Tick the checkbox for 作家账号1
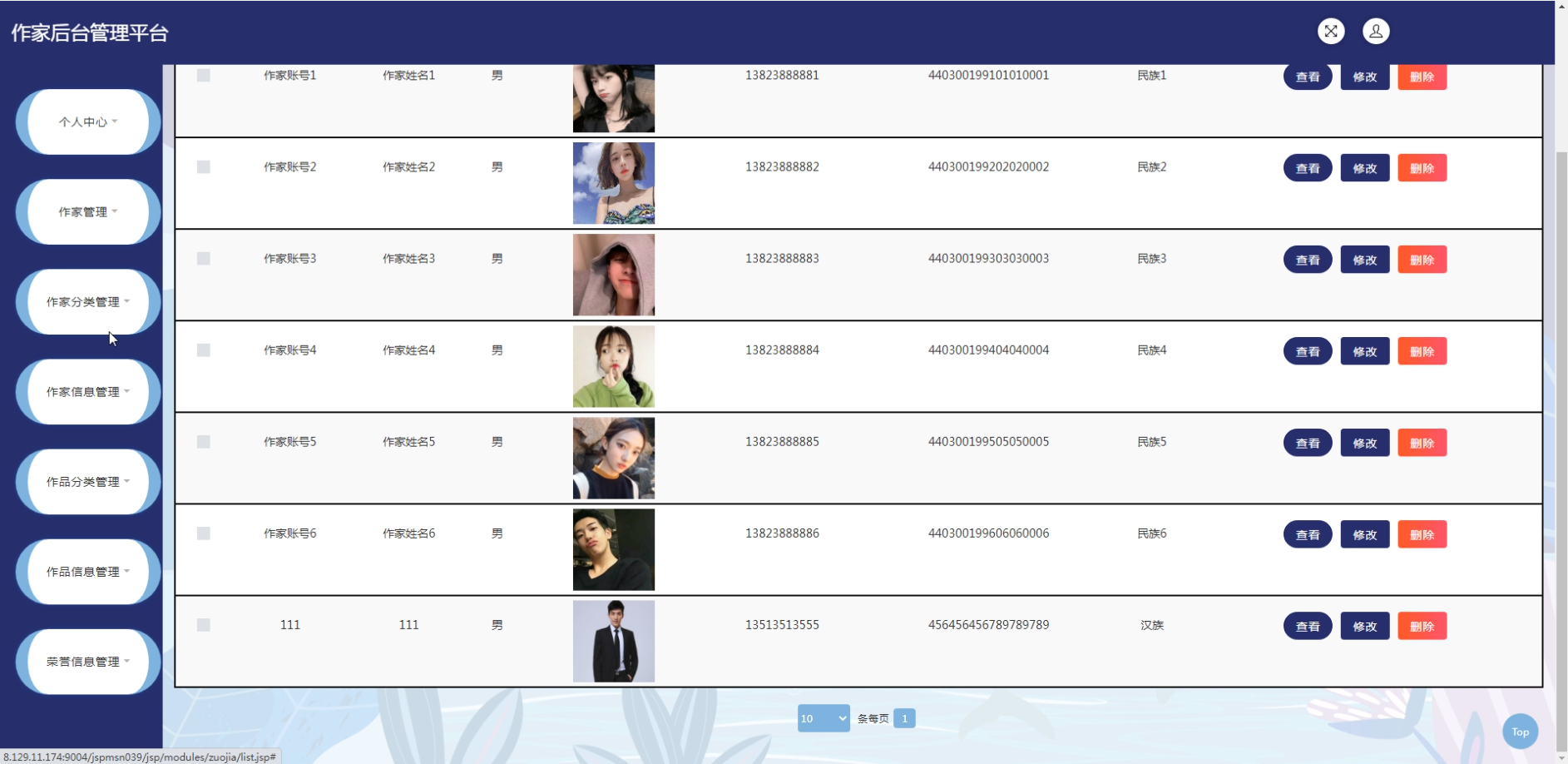Viewport: 1568px width, 764px height. [x=204, y=75]
